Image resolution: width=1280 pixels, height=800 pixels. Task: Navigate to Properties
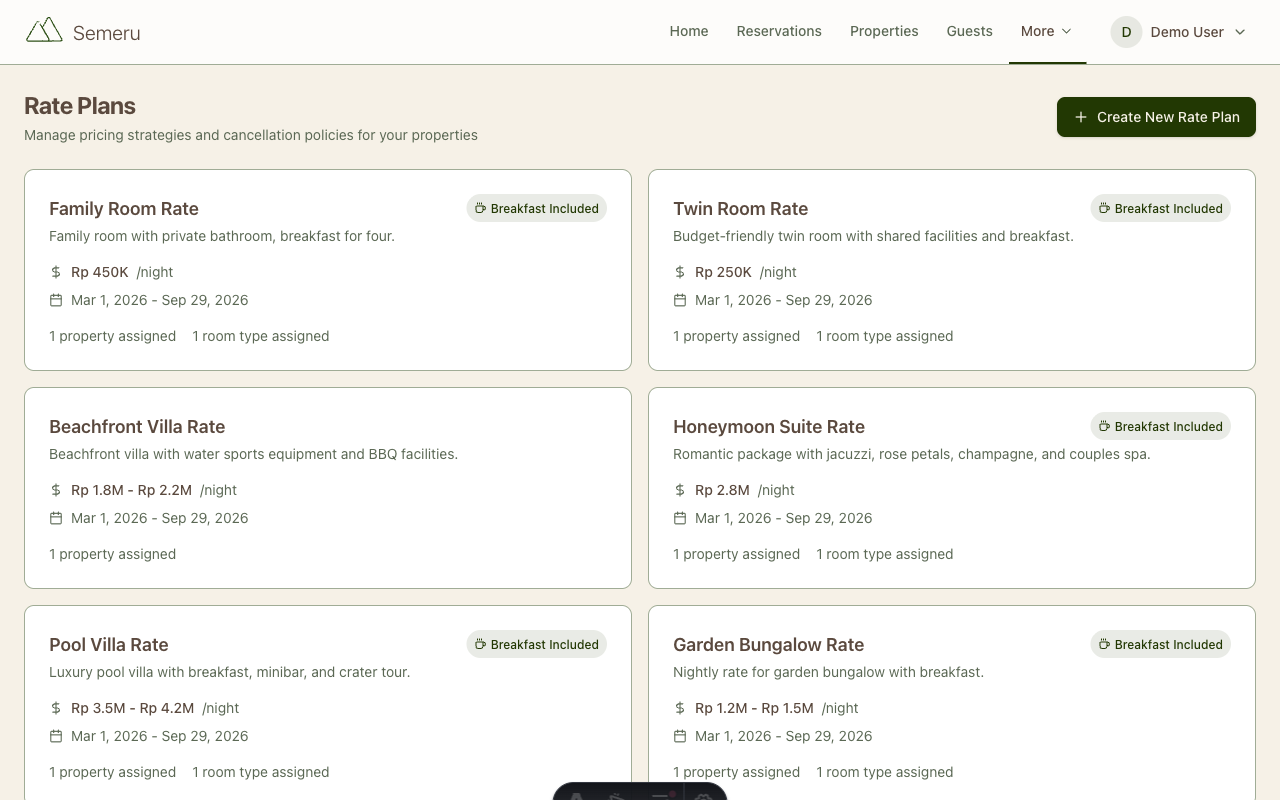pyautogui.click(x=884, y=31)
